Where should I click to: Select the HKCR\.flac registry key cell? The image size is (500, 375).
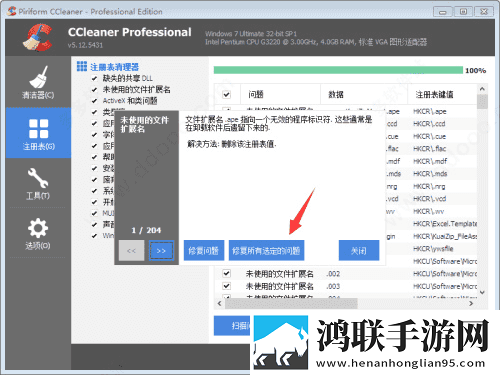[429, 149]
